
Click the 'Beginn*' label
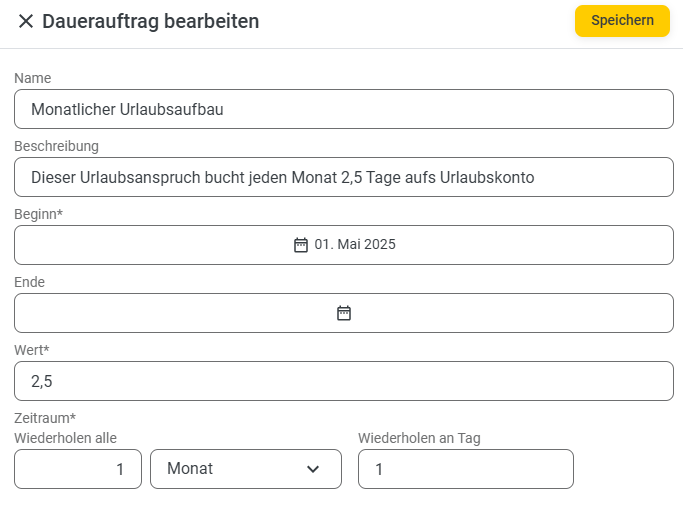click(39, 214)
